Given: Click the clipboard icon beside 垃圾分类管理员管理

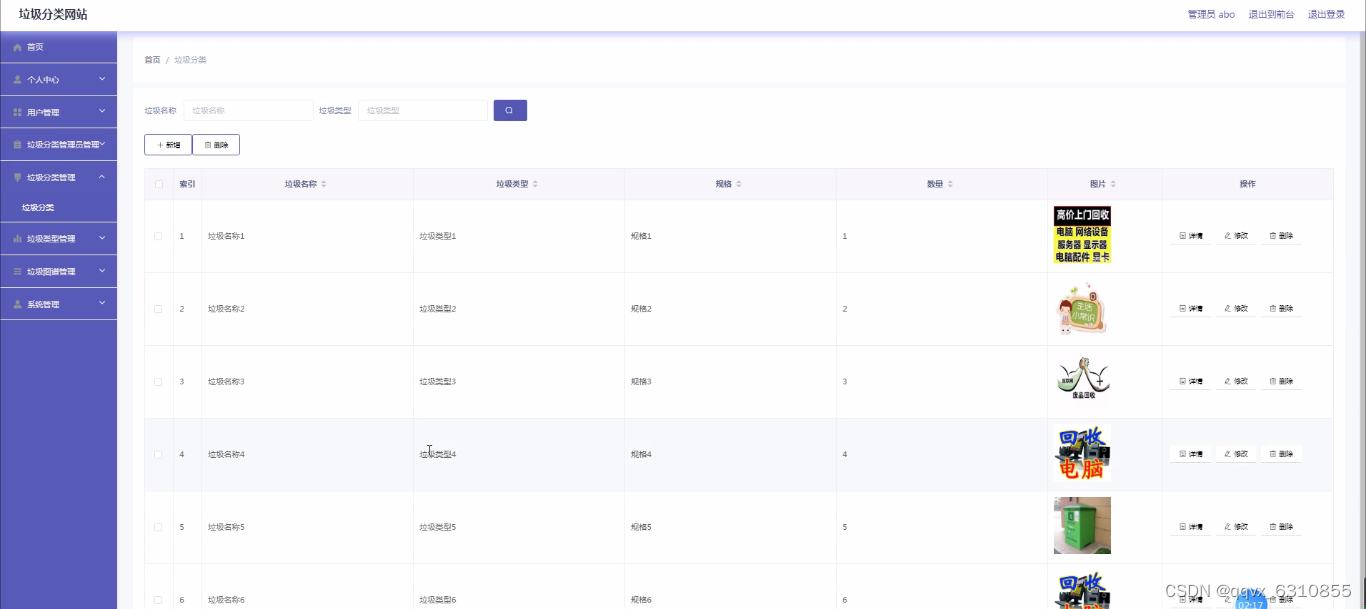Looking at the screenshot, I should point(17,145).
